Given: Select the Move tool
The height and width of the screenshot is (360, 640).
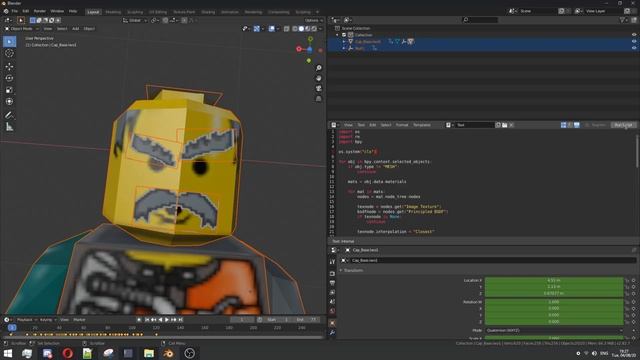Looking at the screenshot, I should pyautogui.click(x=9, y=66).
